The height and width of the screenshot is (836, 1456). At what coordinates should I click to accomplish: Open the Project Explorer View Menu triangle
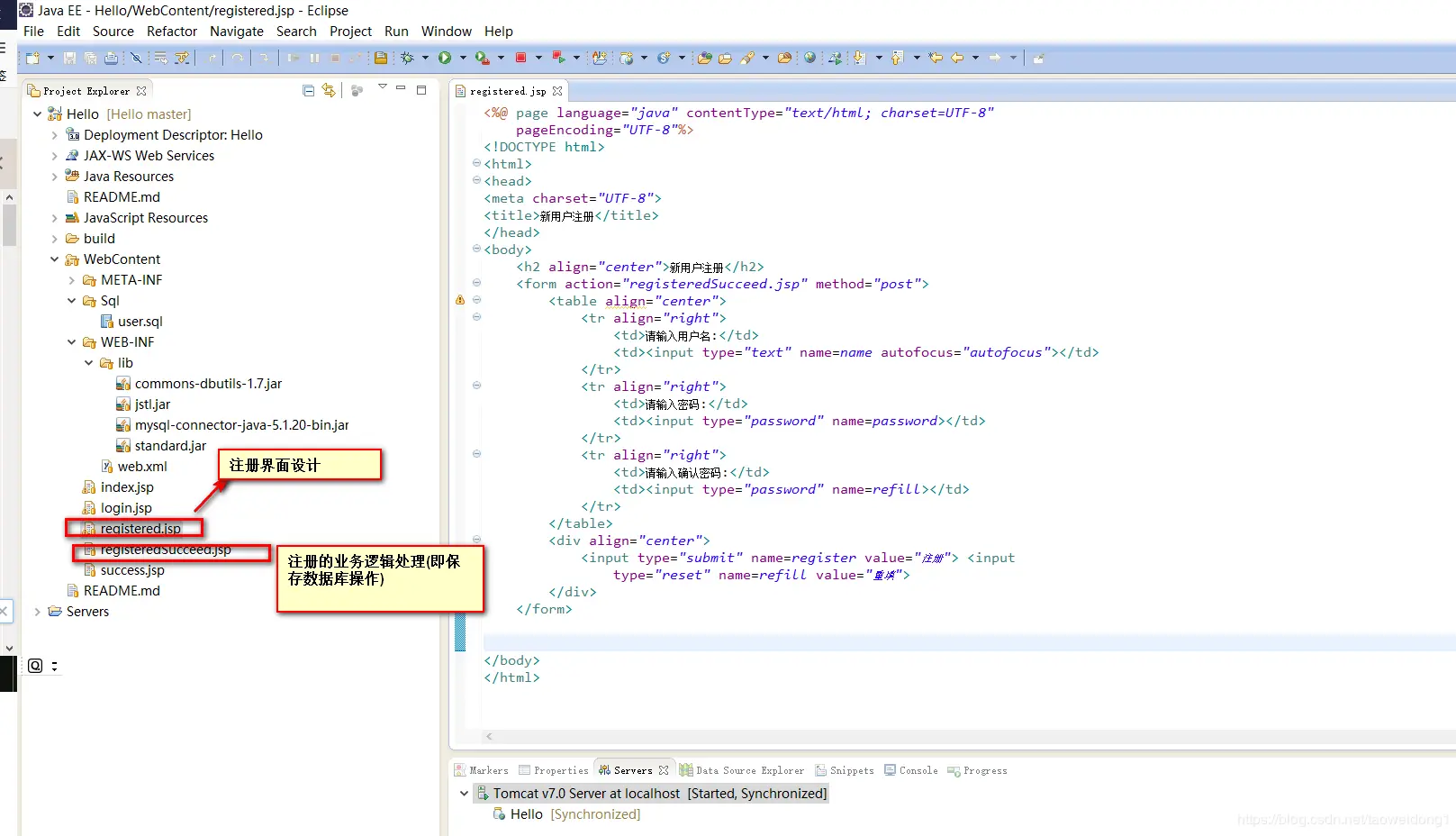click(383, 87)
